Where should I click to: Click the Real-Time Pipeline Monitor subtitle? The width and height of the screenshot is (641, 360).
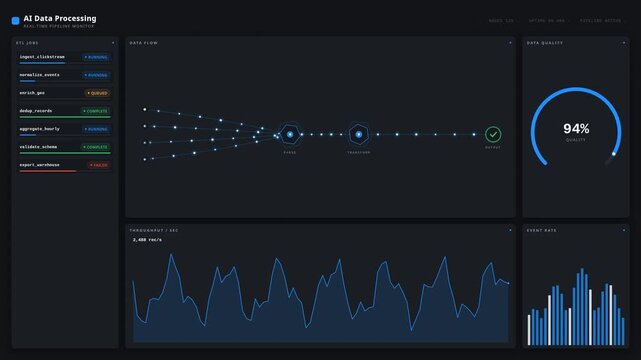point(59,26)
